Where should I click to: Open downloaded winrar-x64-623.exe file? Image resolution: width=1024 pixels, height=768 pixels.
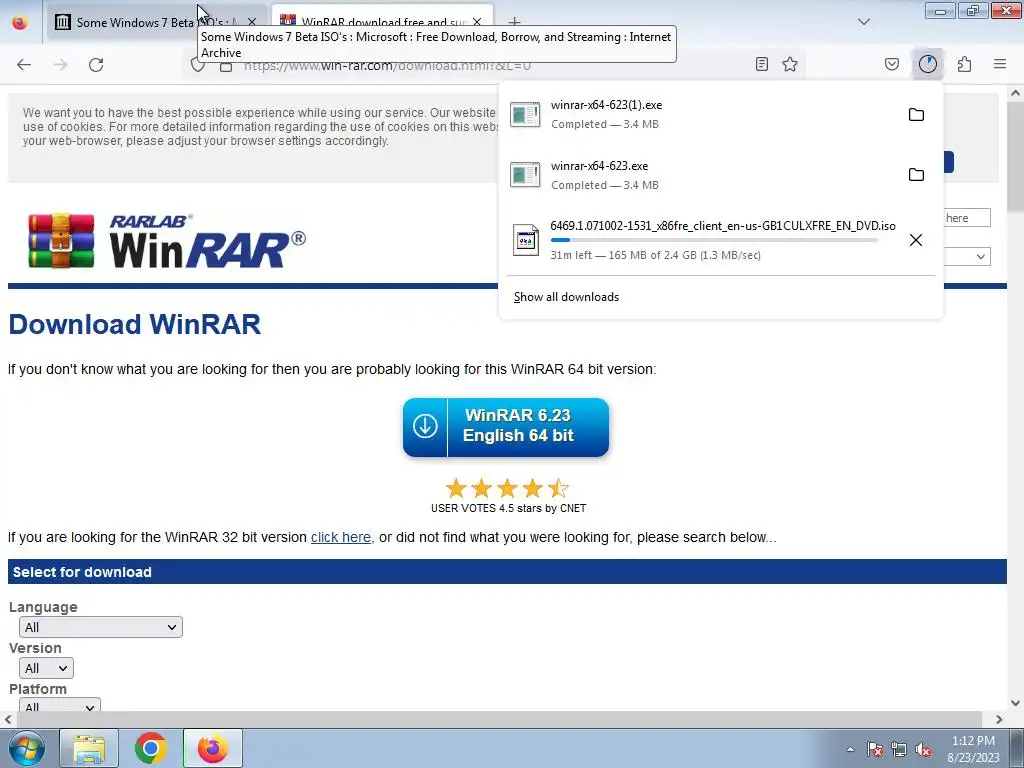click(702, 175)
